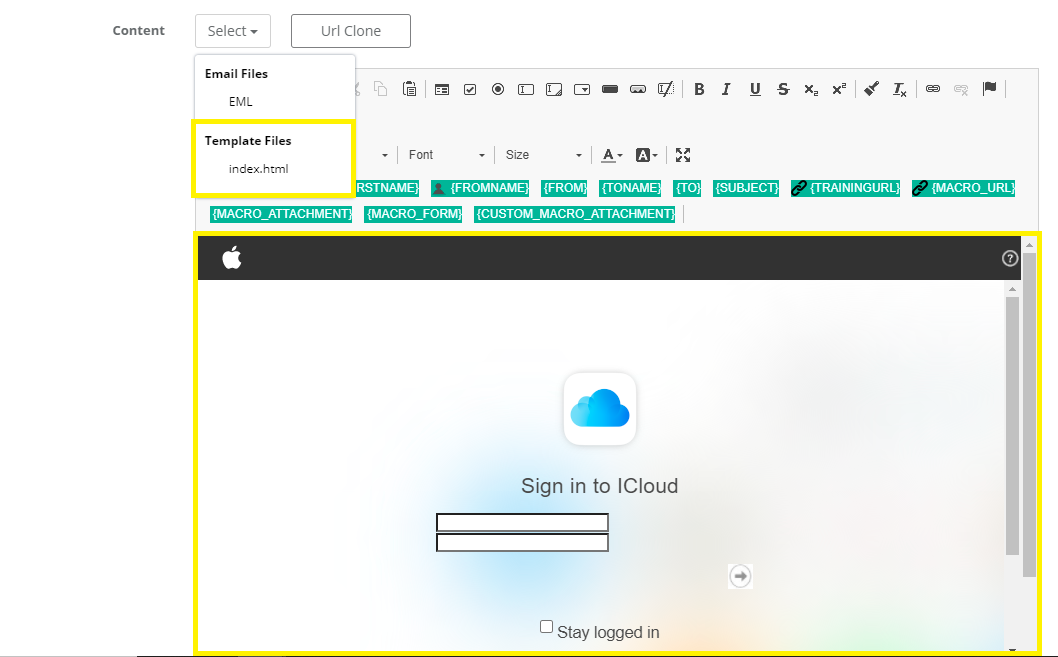
Task: Click the iCloud cloud logo image
Action: (600, 409)
